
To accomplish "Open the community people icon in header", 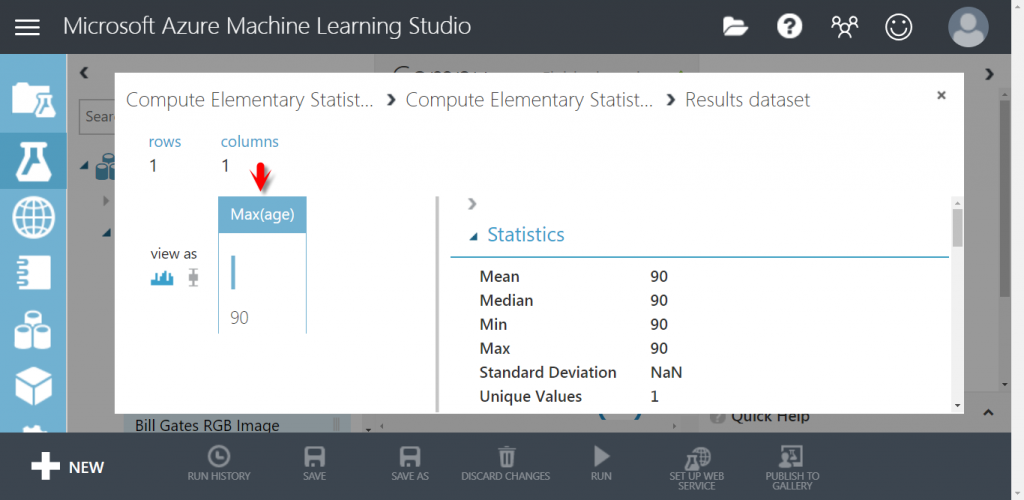I will [844, 27].
